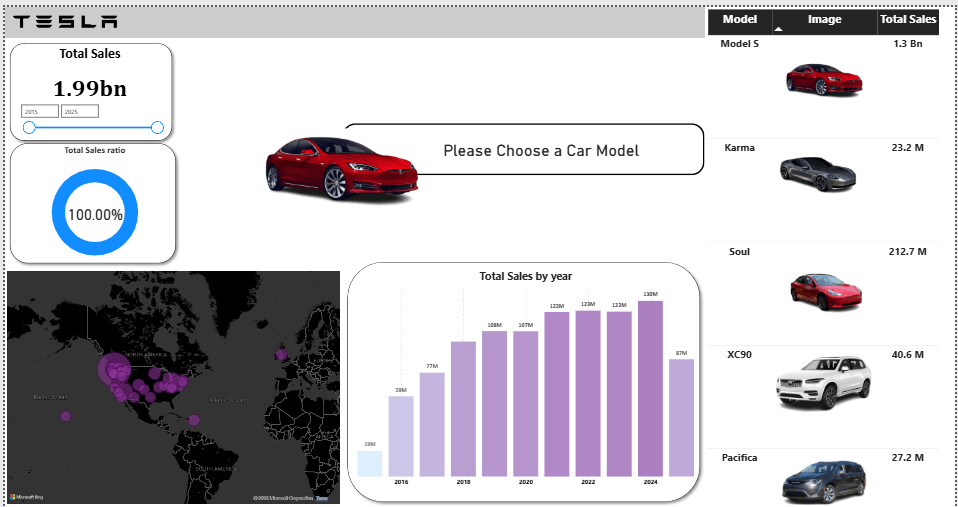This screenshot has width=958, height=507.
Task: Select the 107M bar for 2020
Action: 525,404
